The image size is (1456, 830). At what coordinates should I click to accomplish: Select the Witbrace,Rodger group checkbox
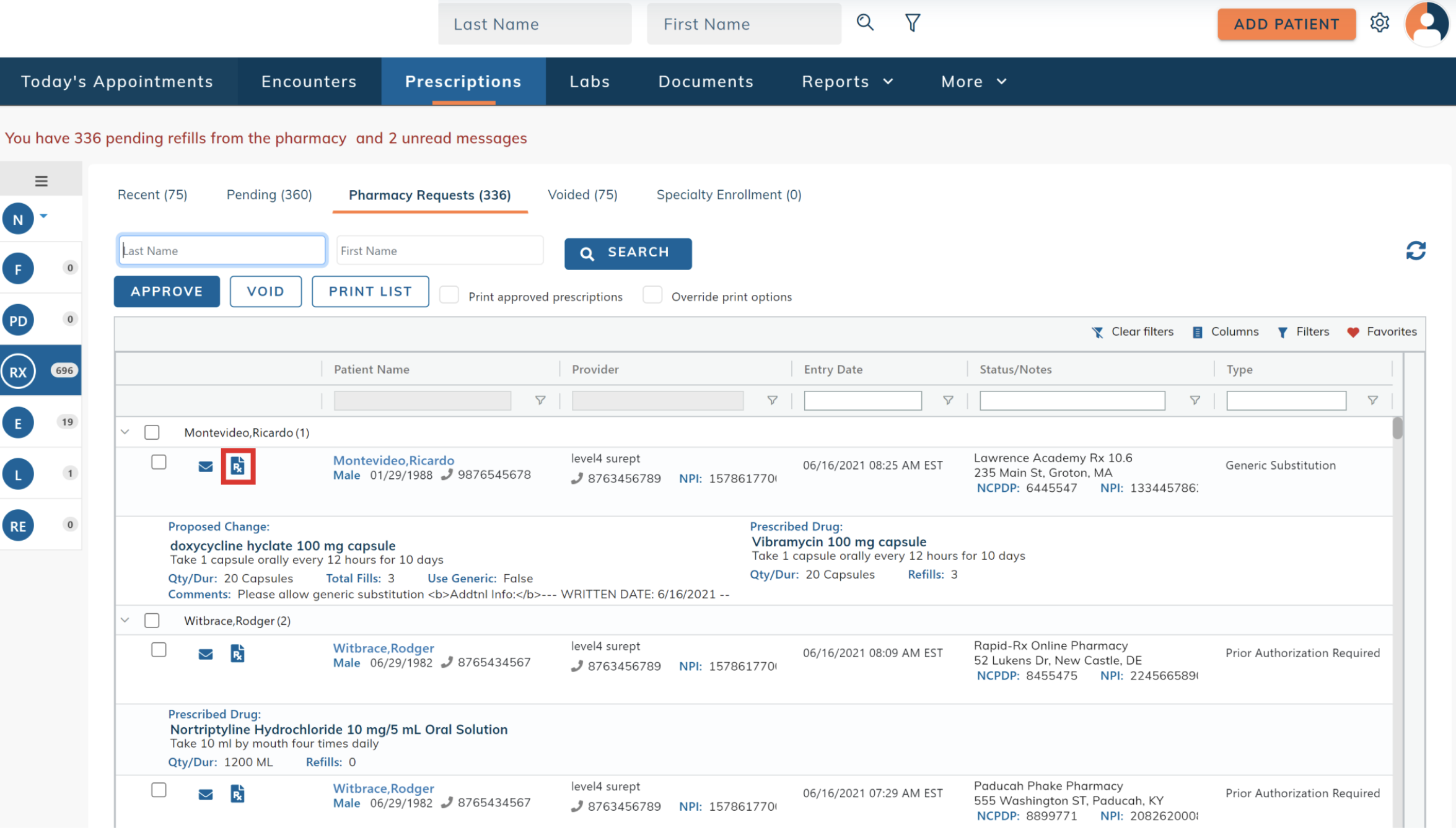click(x=152, y=621)
